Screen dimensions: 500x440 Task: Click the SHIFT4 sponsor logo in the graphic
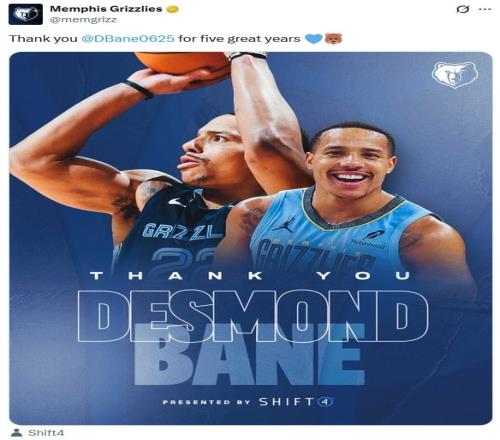296,402
